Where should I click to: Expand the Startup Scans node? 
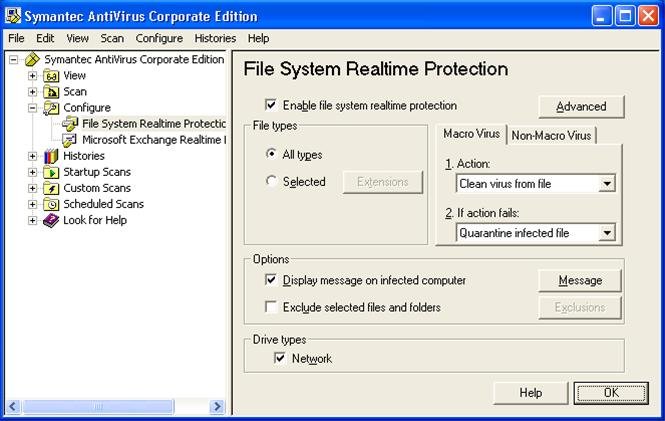(x=32, y=172)
